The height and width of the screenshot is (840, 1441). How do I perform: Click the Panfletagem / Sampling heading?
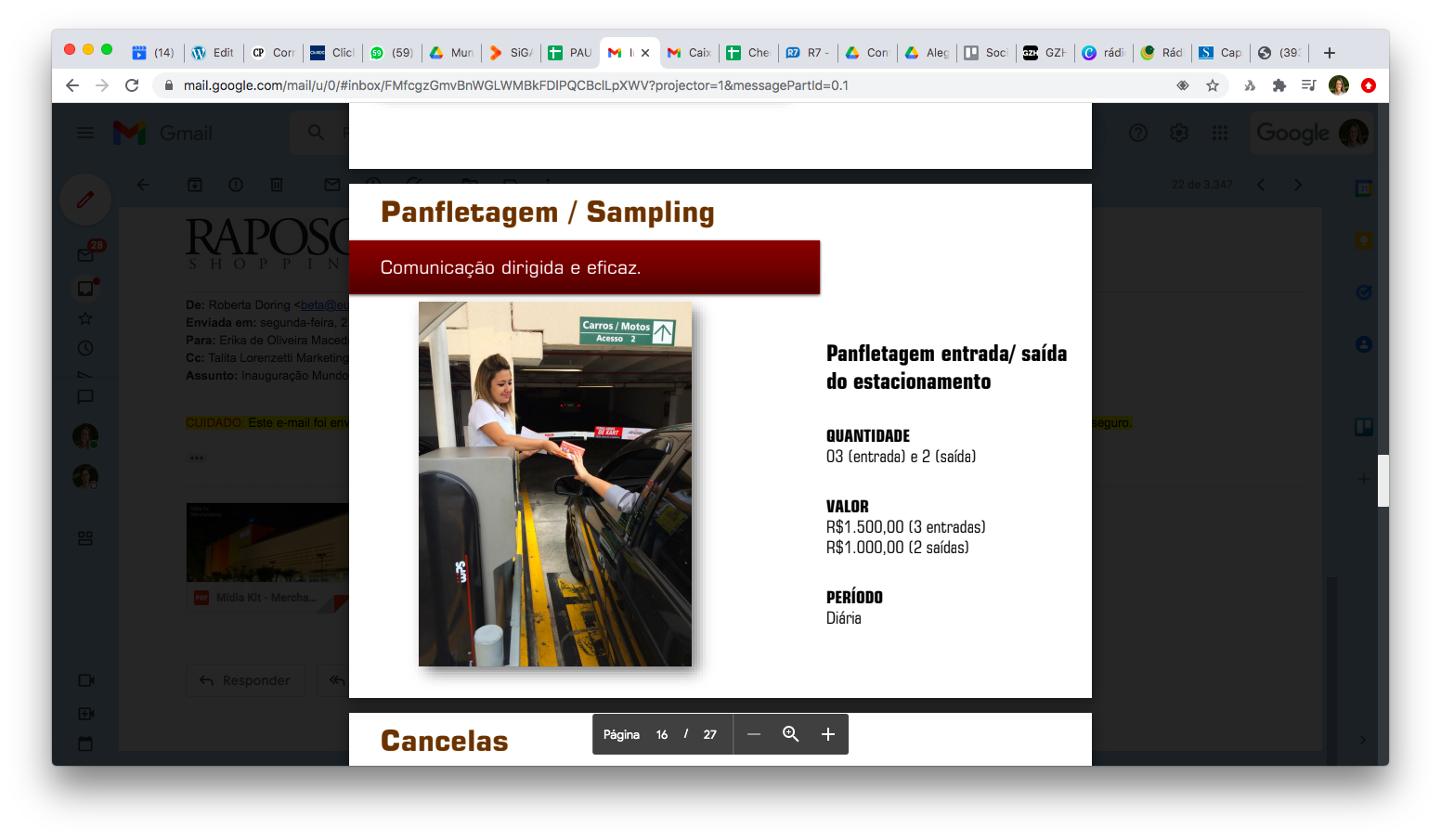pos(548,213)
